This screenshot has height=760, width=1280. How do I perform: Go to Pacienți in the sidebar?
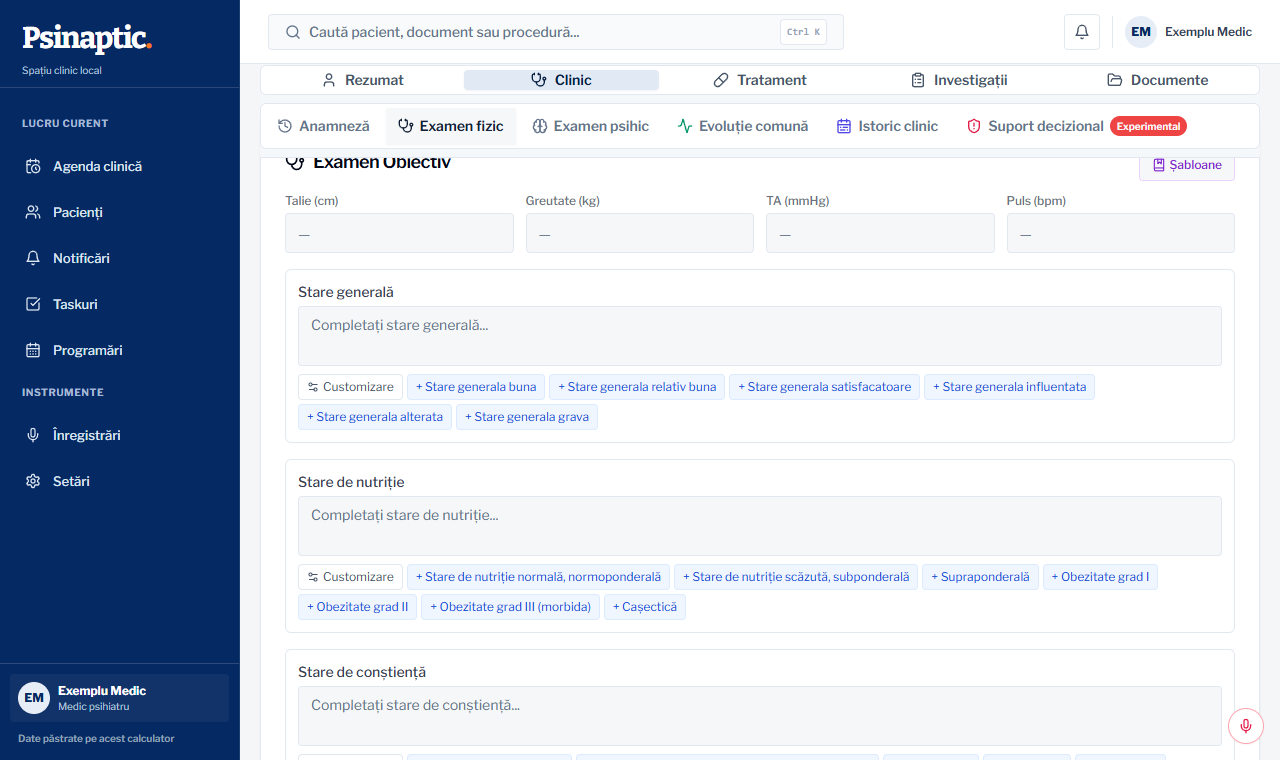[120, 212]
